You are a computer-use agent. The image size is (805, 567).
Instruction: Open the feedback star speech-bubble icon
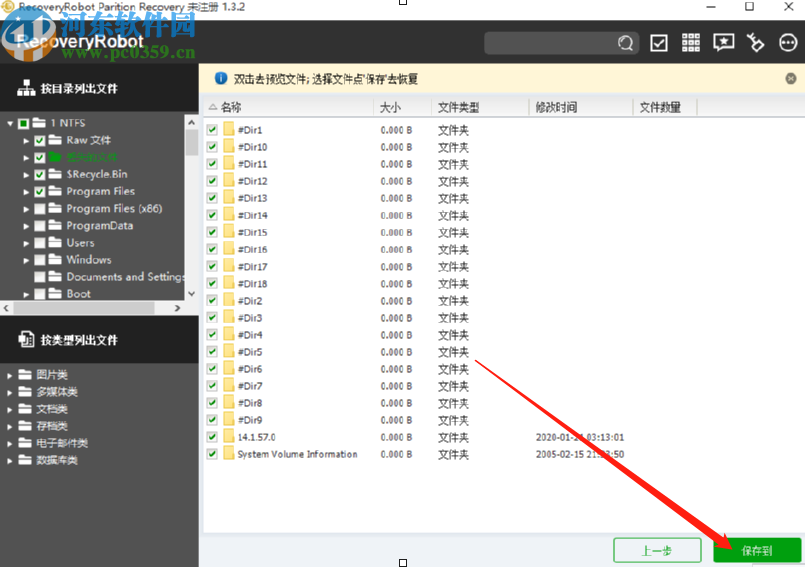tap(723, 43)
